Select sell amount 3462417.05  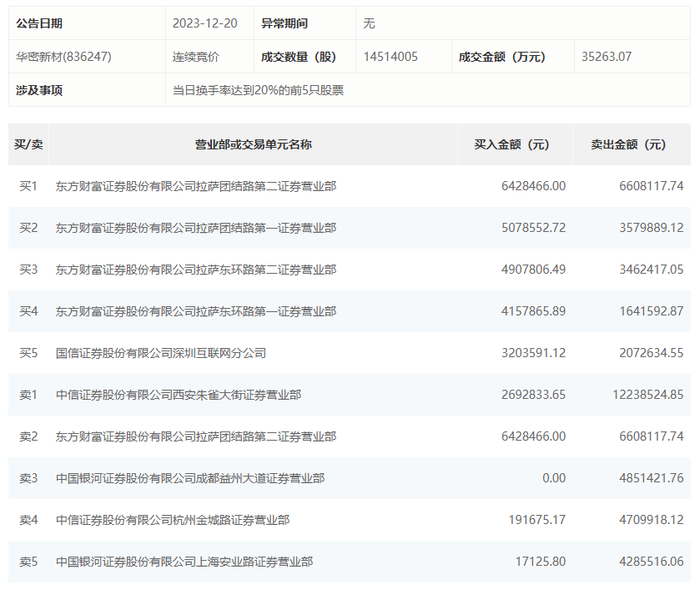tap(651, 270)
